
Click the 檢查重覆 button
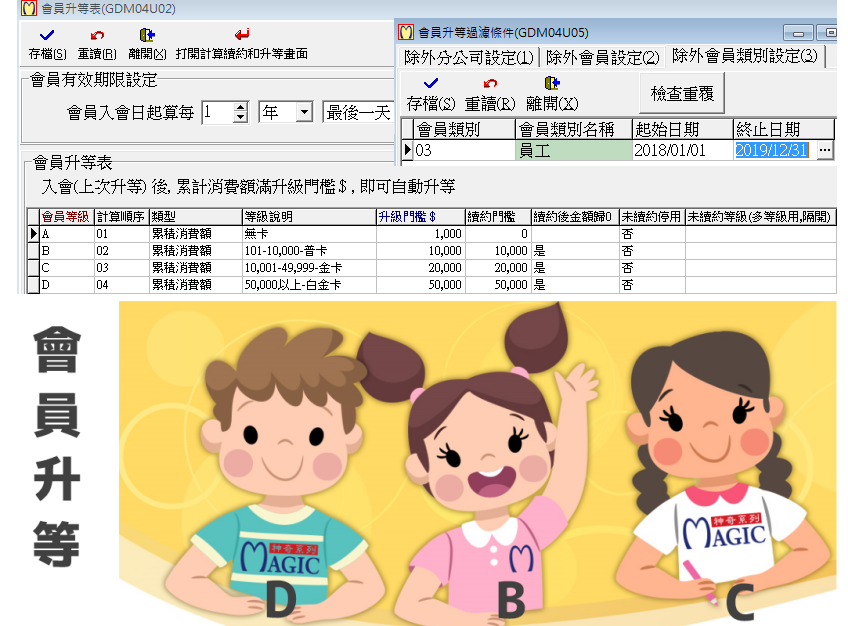pos(682,94)
